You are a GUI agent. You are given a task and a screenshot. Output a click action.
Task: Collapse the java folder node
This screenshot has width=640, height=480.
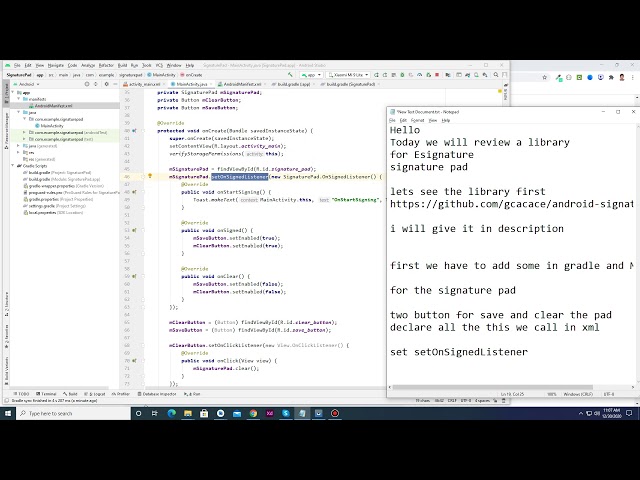[x=19, y=112]
